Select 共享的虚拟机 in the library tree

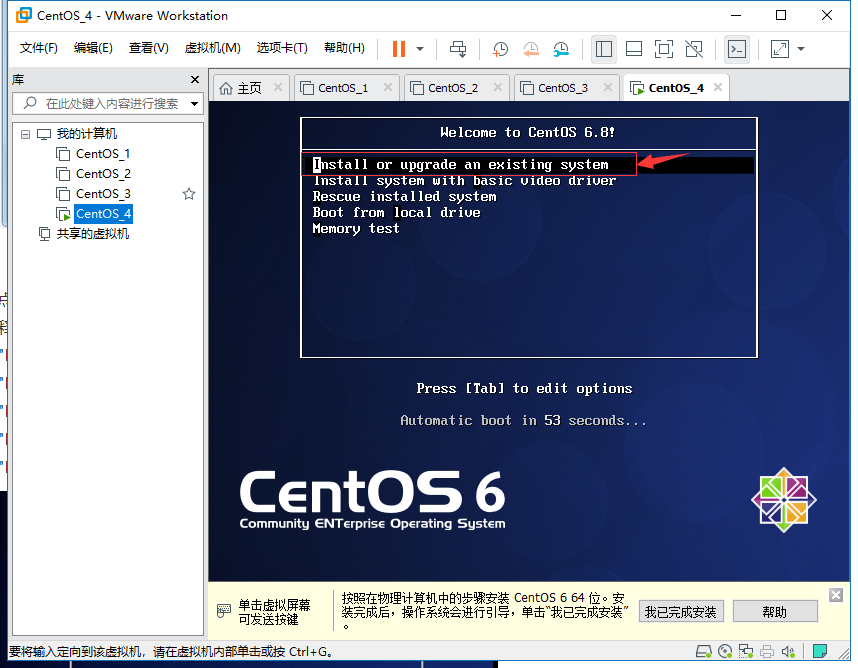92,234
